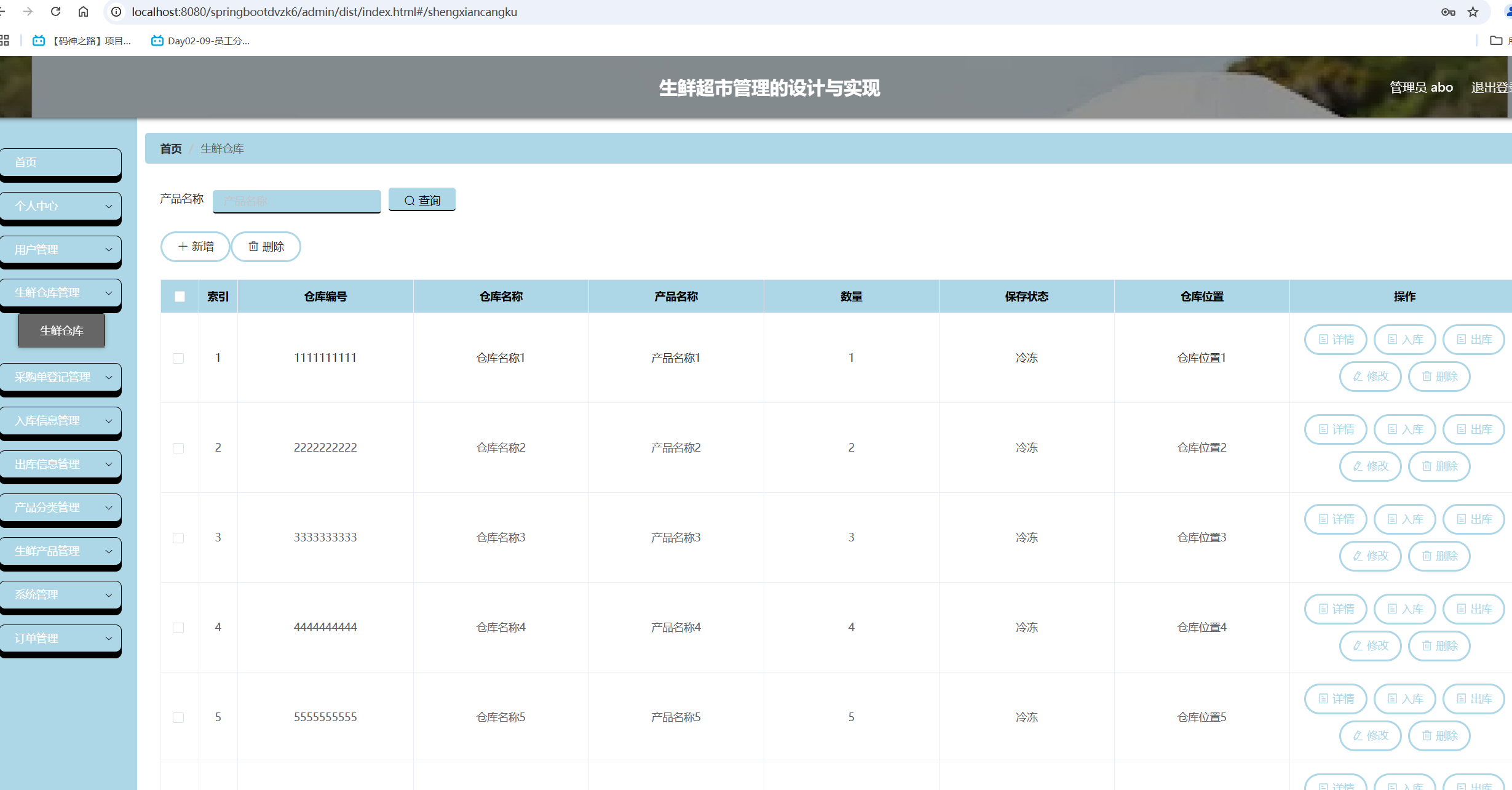
Task: Click 出库 for 仓库名称2 row
Action: [1474, 429]
